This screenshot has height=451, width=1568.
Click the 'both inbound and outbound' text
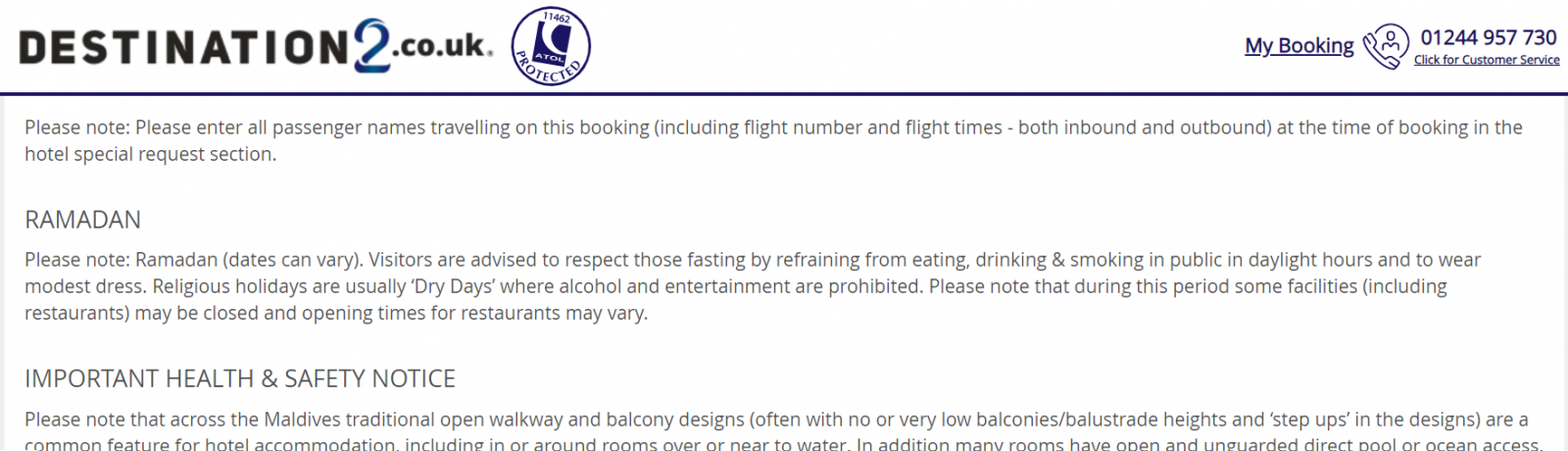click(1144, 127)
